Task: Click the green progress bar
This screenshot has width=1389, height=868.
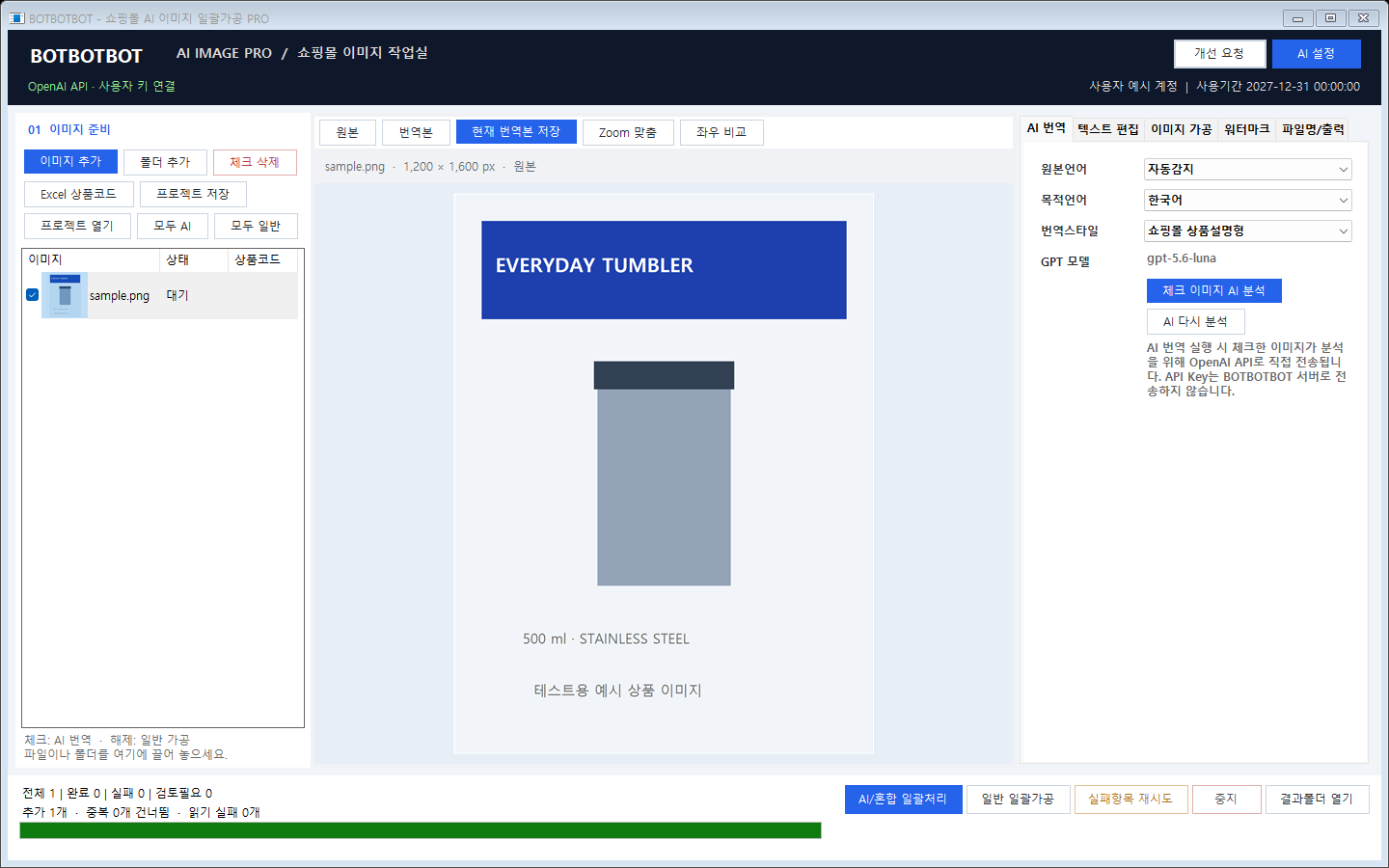Action: click(421, 830)
